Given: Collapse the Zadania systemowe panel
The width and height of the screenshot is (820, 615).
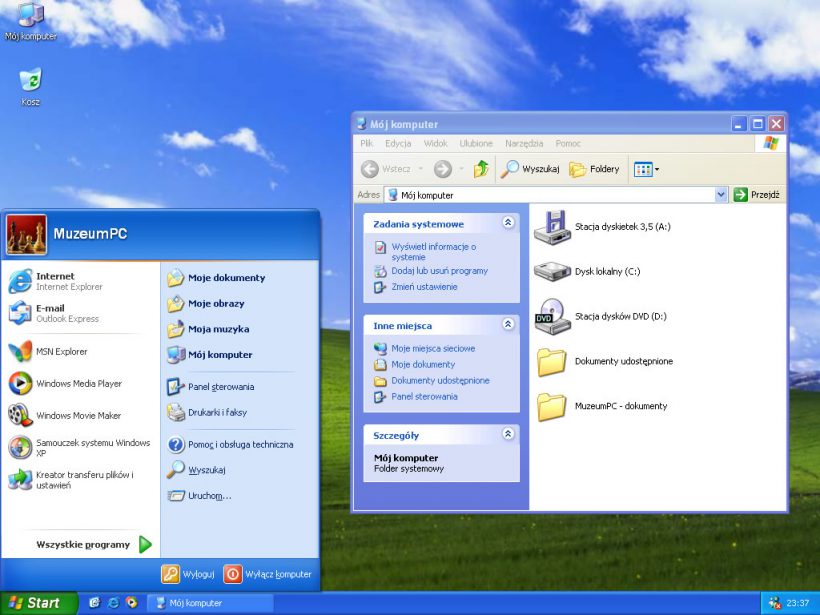Looking at the screenshot, I should (x=508, y=224).
